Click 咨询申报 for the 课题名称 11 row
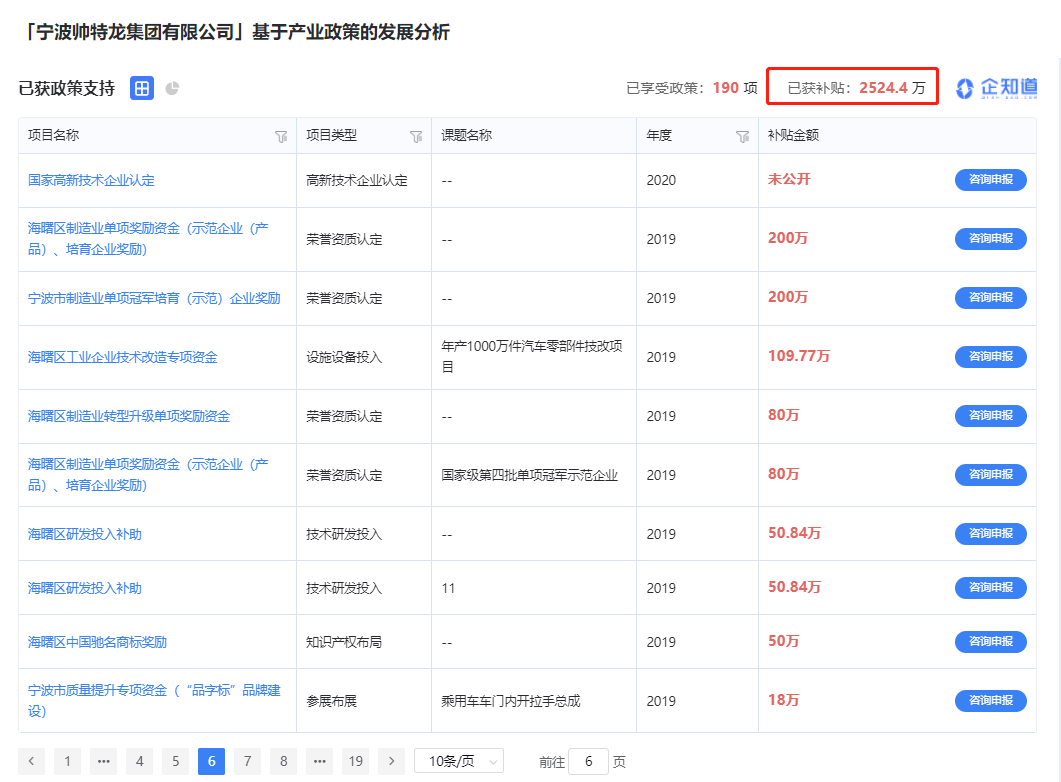1061x782 pixels. coord(991,587)
